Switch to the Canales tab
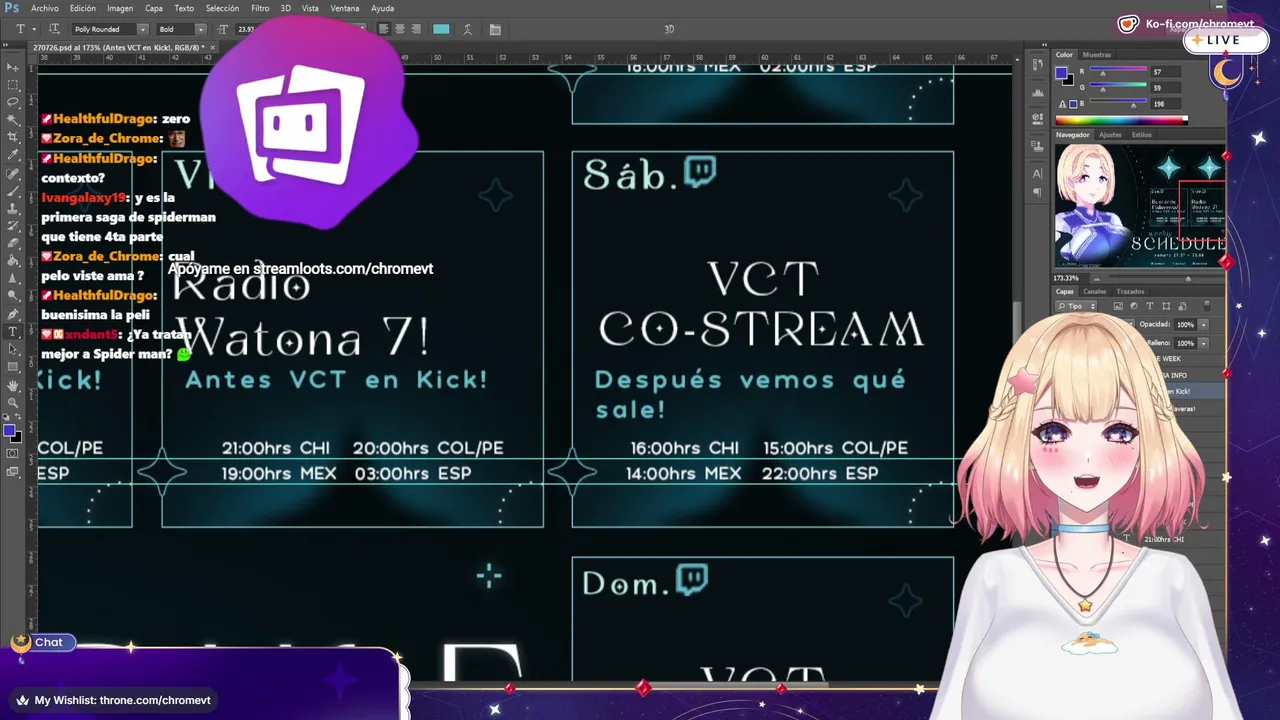 1095,291
